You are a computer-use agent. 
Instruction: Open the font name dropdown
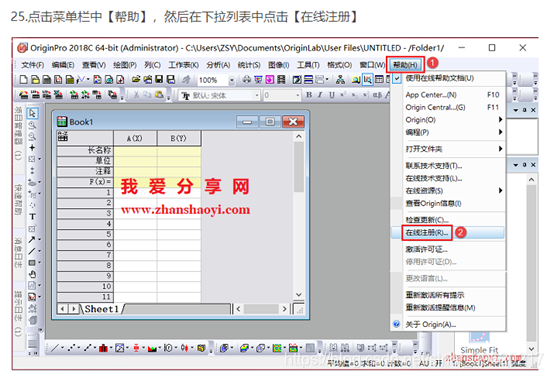257,95
